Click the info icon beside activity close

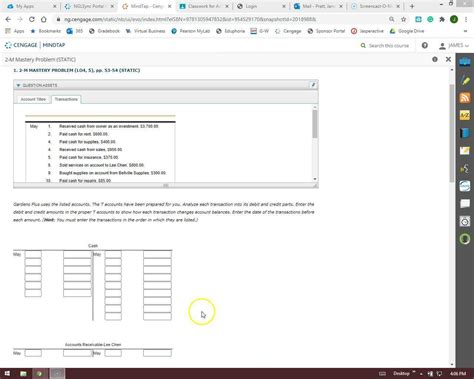435,59
